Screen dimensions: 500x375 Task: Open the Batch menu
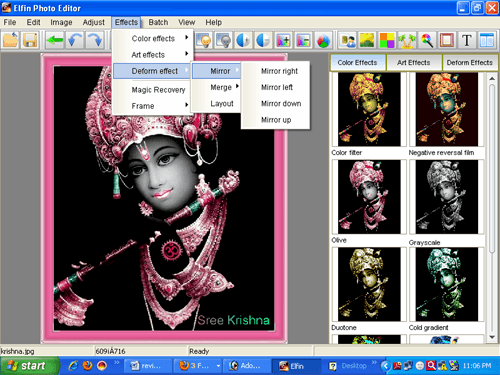coord(158,22)
